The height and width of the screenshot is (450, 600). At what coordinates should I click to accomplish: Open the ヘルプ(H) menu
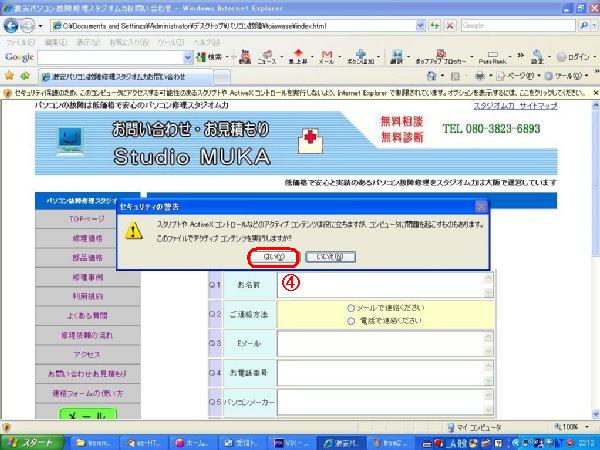pos(207,42)
